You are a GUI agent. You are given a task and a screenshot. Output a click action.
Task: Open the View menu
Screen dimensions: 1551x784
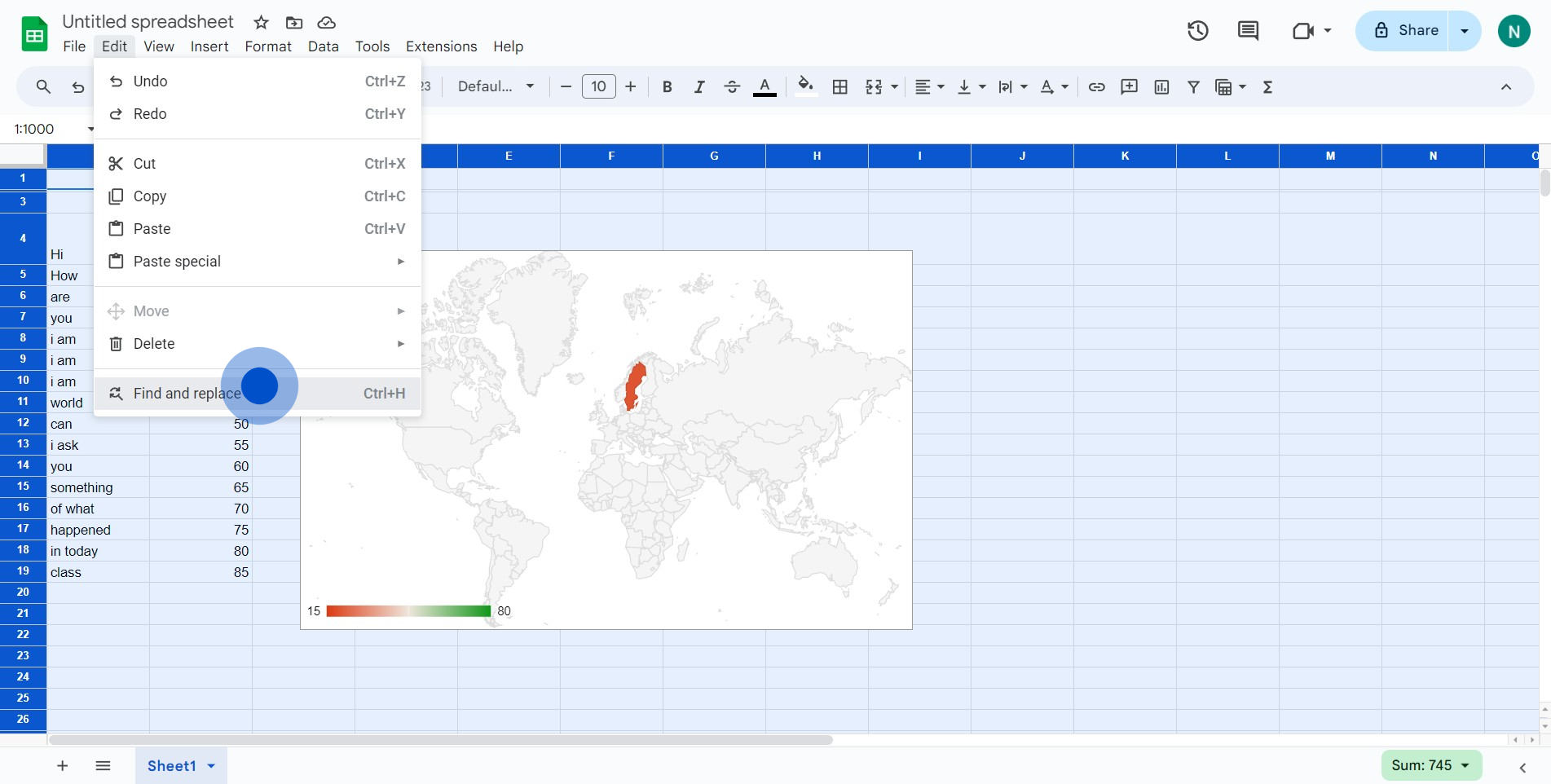click(159, 46)
